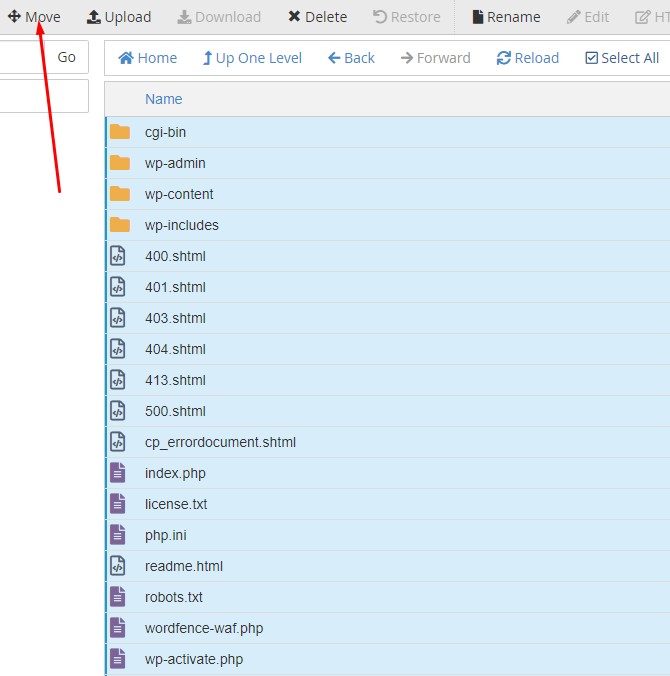This screenshot has height=676, width=670.
Task: Select the readme.html file name
Action: coord(184,566)
